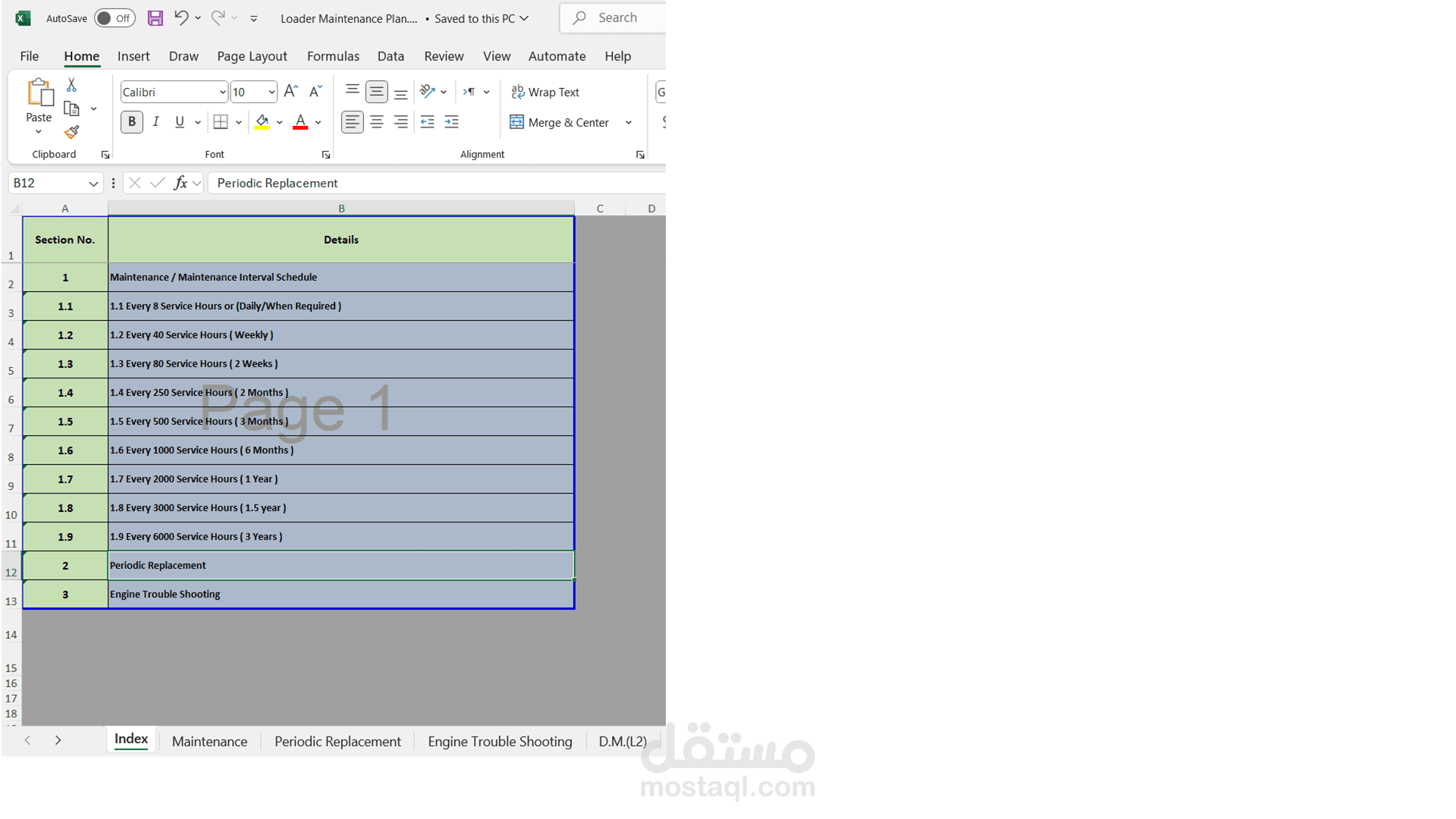The image size is (1456, 819).
Task: Click the Save icon in title bar
Action: click(x=155, y=18)
